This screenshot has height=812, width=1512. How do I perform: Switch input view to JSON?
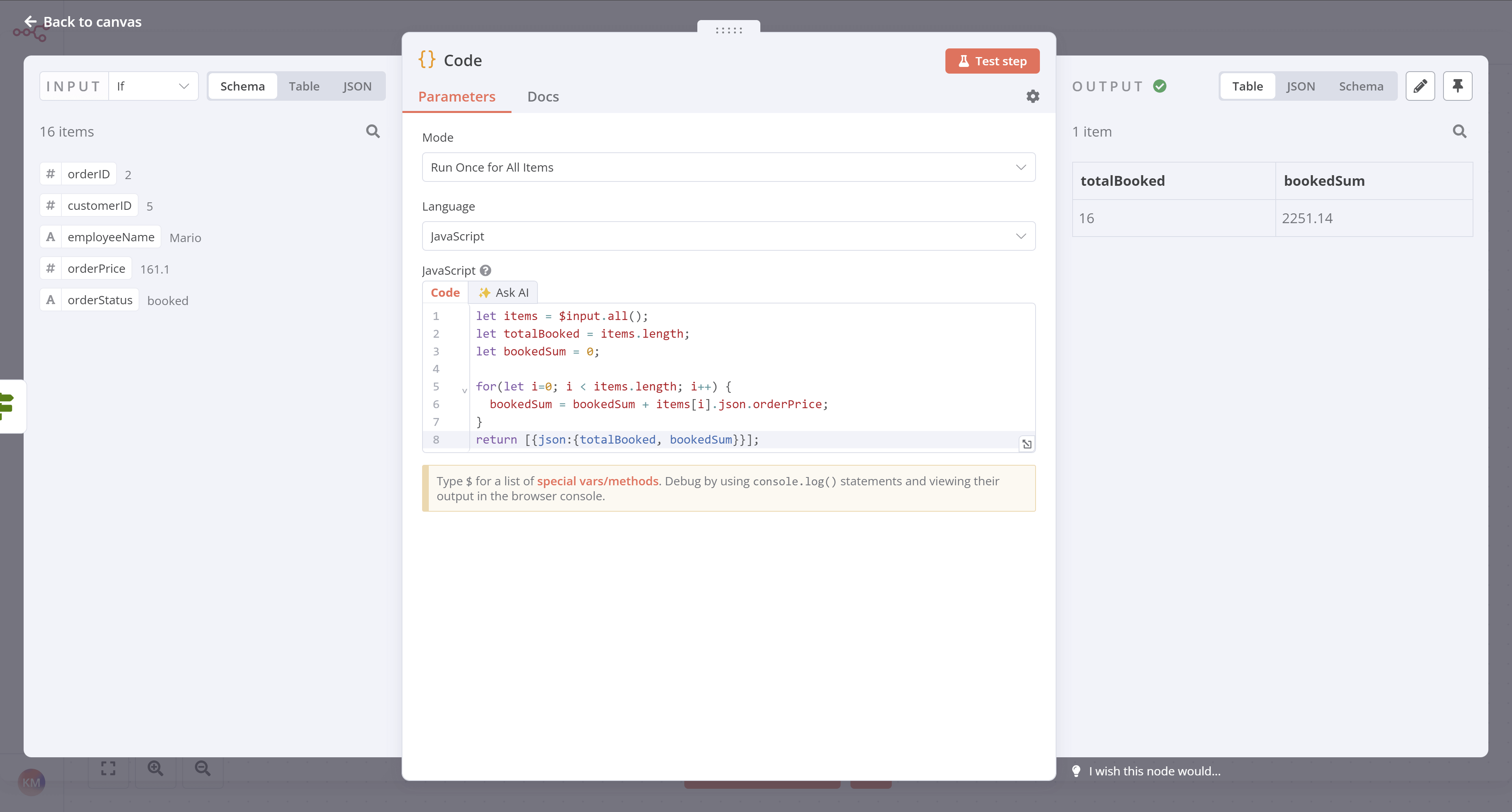click(x=358, y=86)
